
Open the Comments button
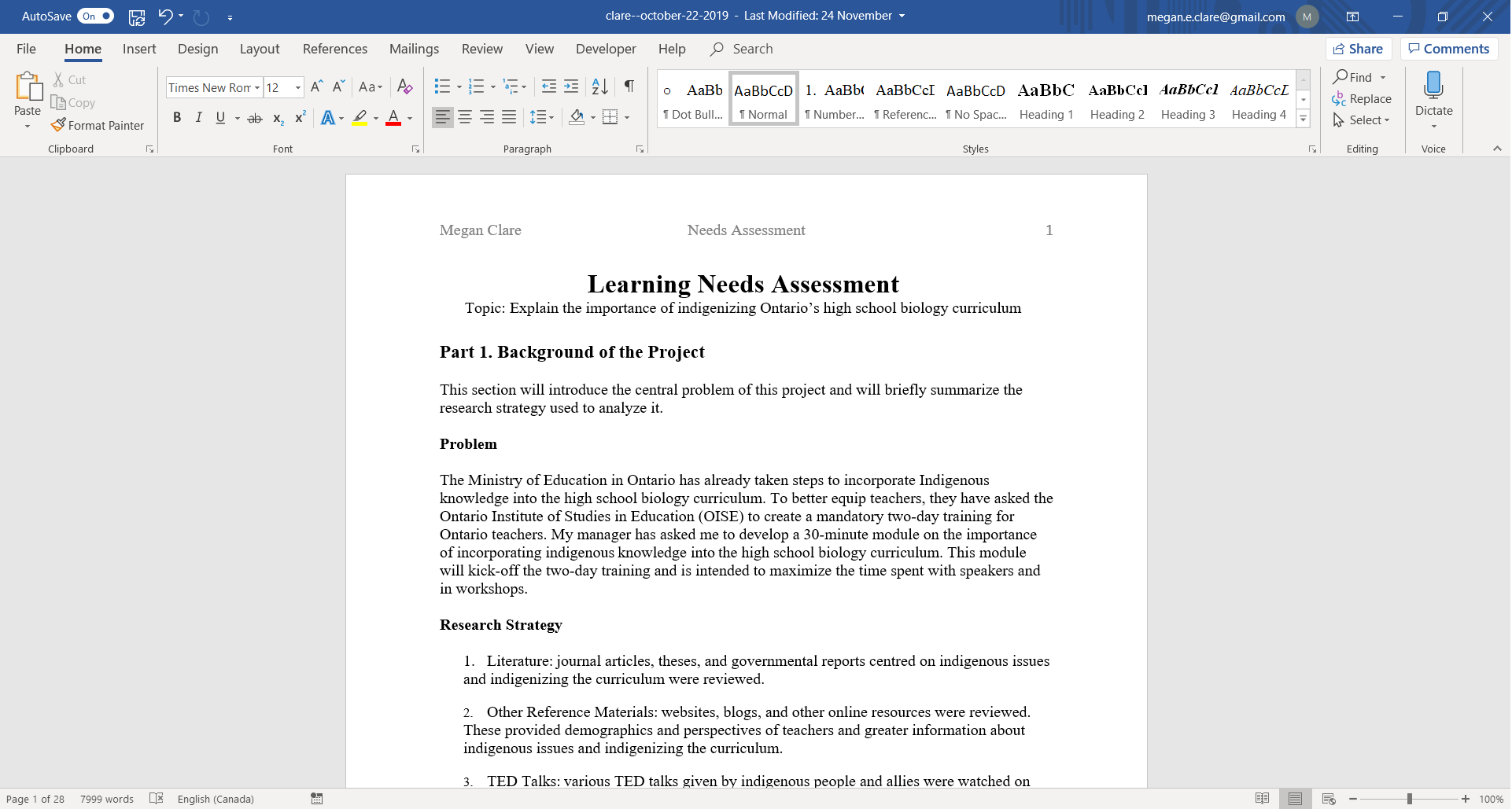click(x=1449, y=49)
